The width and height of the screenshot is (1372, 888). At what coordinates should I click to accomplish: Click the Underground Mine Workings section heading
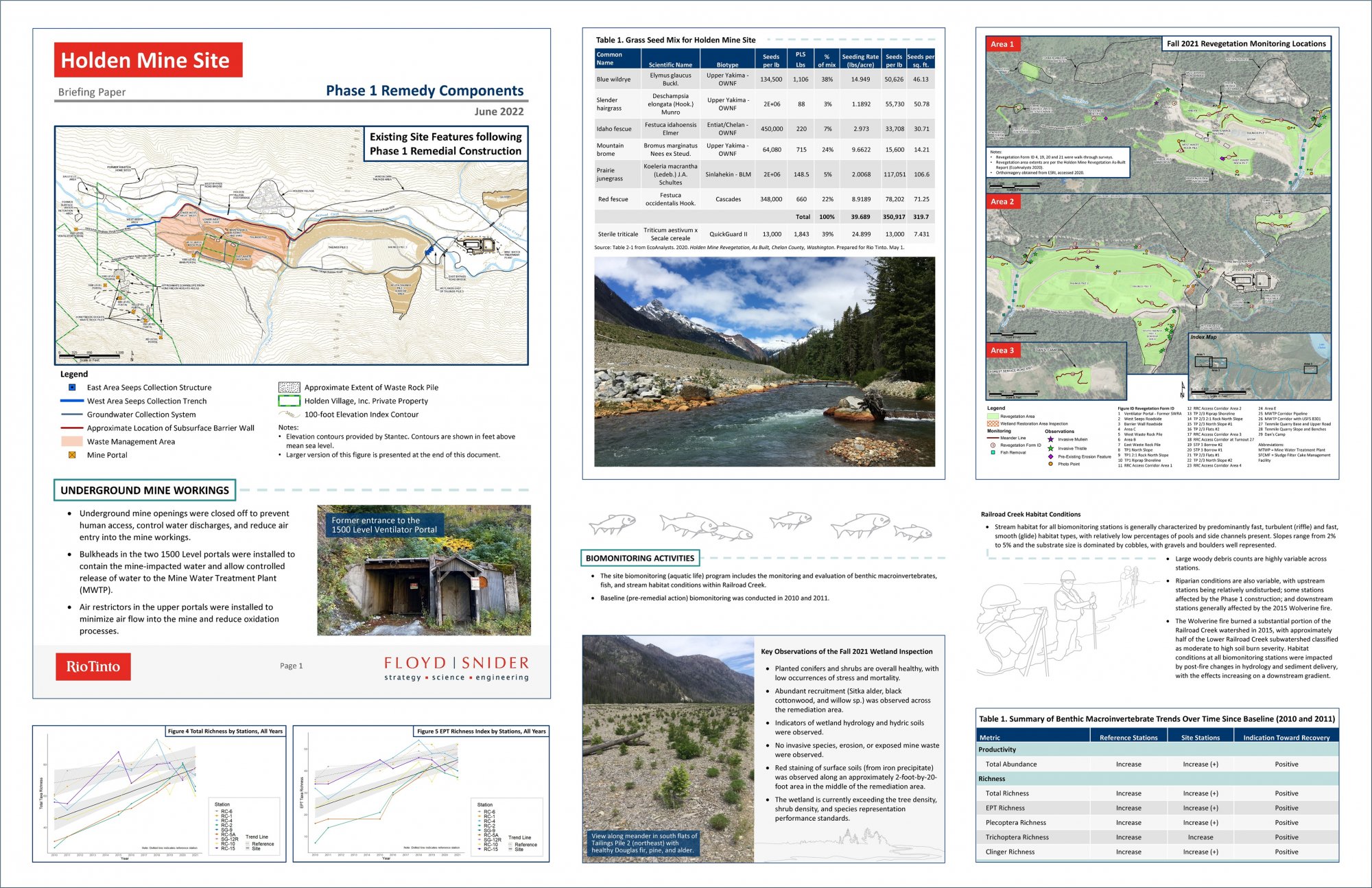(145, 490)
